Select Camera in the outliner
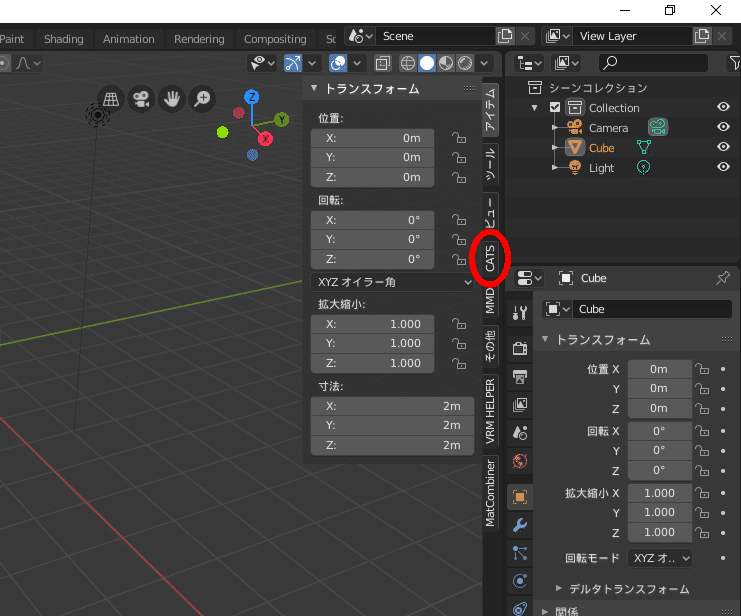The image size is (741, 616). coord(608,128)
